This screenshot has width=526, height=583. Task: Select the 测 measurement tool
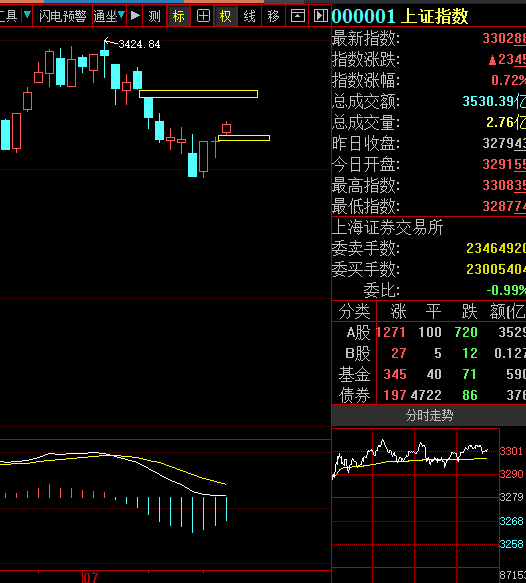[155, 16]
